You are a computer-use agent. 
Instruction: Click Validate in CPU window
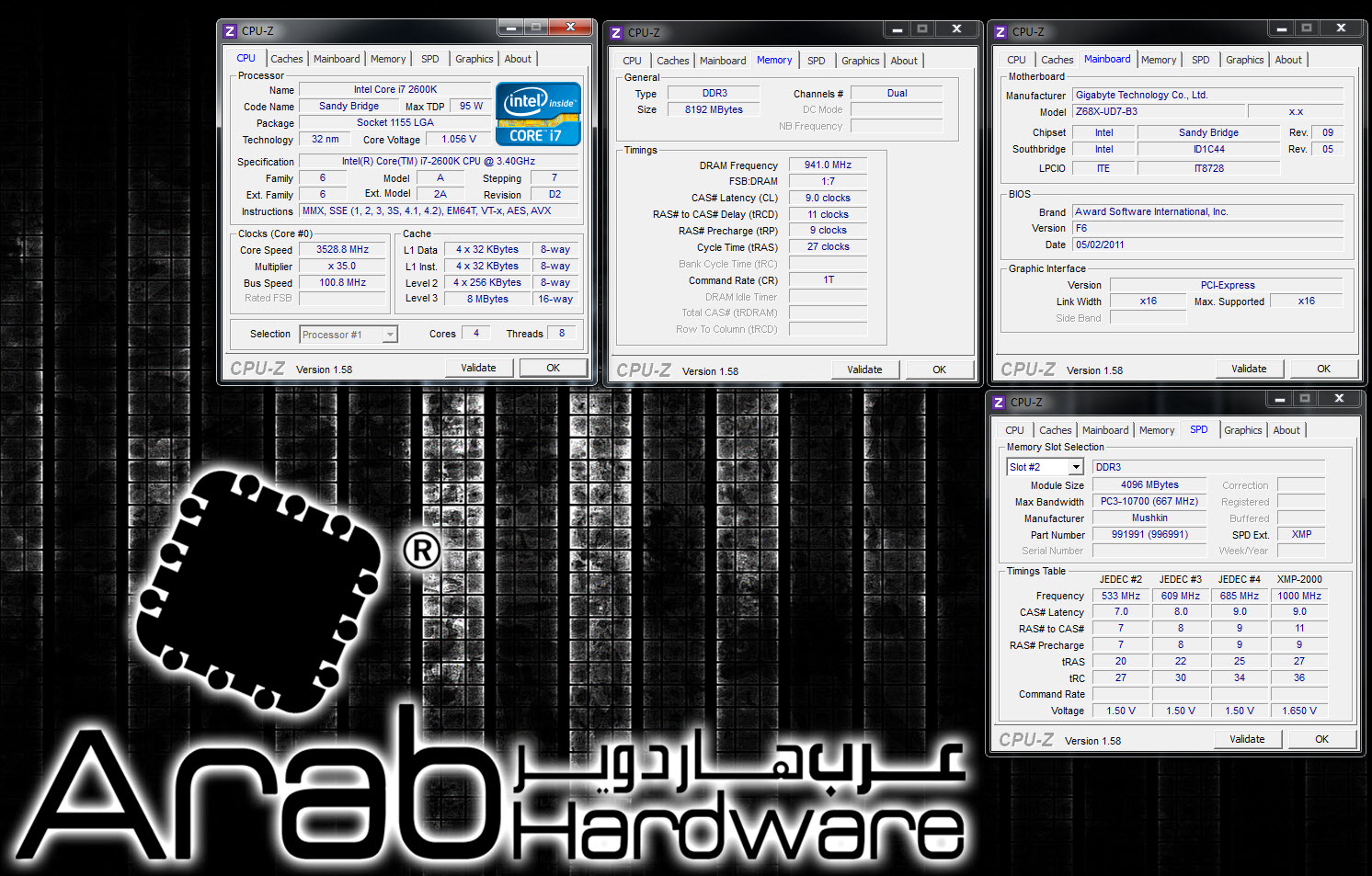click(478, 368)
